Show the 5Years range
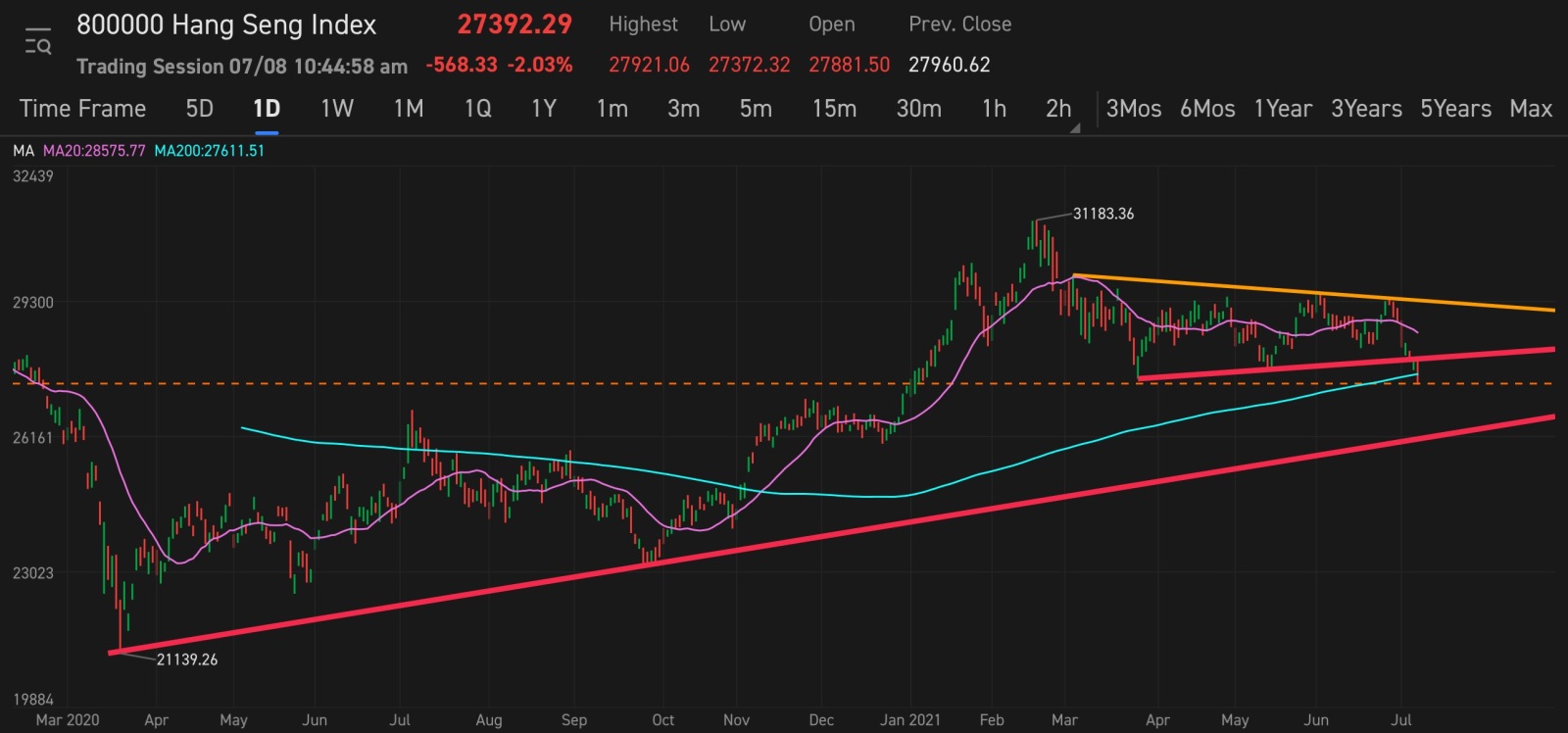Image resolution: width=1568 pixels, height=733 pixels. click(x=1456, y=109)
